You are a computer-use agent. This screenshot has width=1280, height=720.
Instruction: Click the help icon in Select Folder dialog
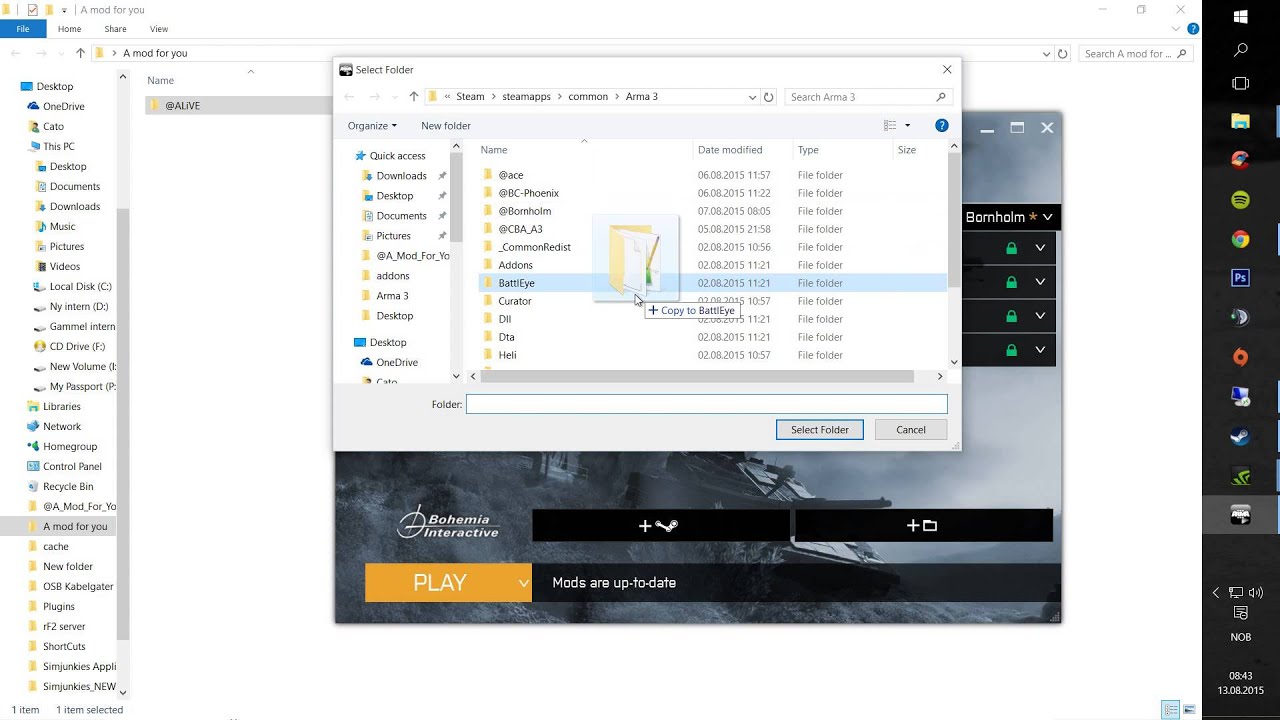click(x=941, y=125)
